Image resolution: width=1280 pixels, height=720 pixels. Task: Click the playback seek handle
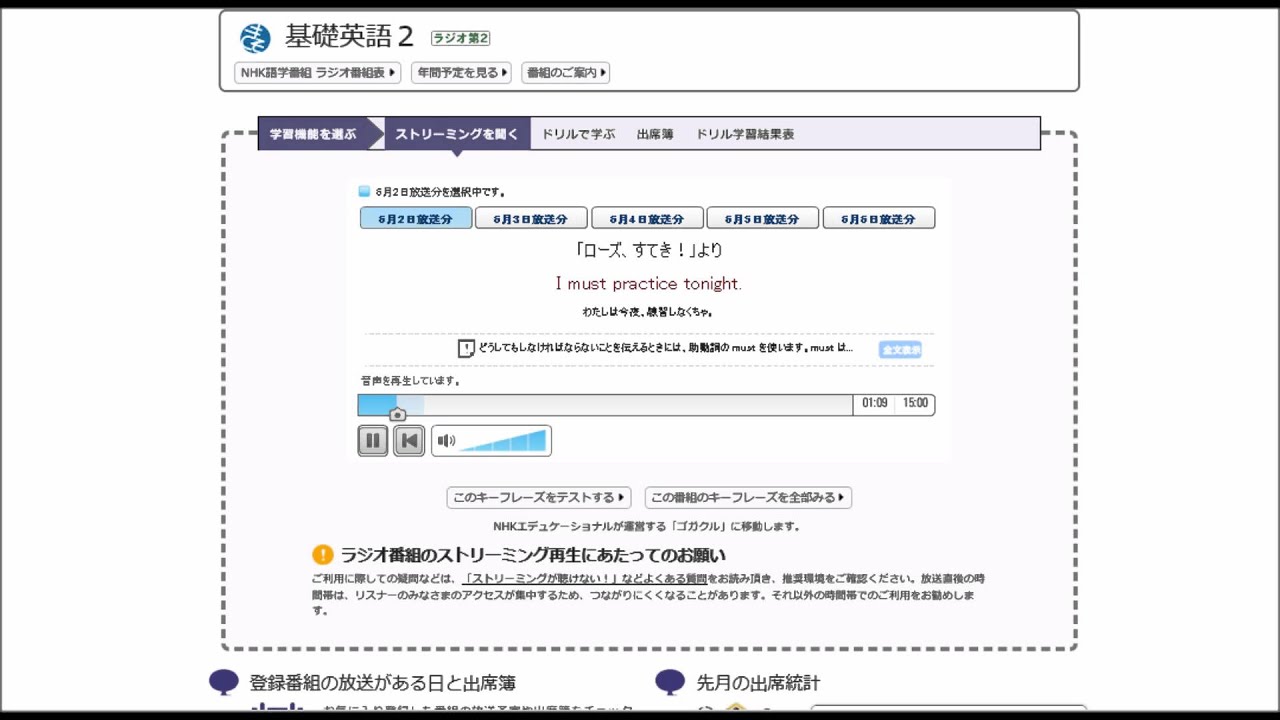(x=397, y=414)
